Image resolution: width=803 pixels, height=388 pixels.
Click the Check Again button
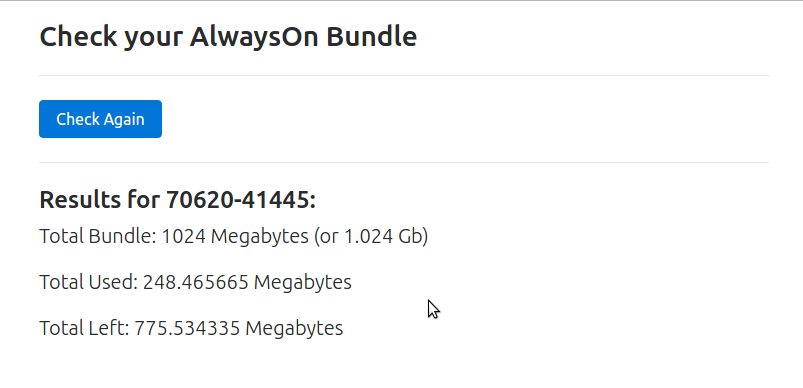(x=100, y=119)
